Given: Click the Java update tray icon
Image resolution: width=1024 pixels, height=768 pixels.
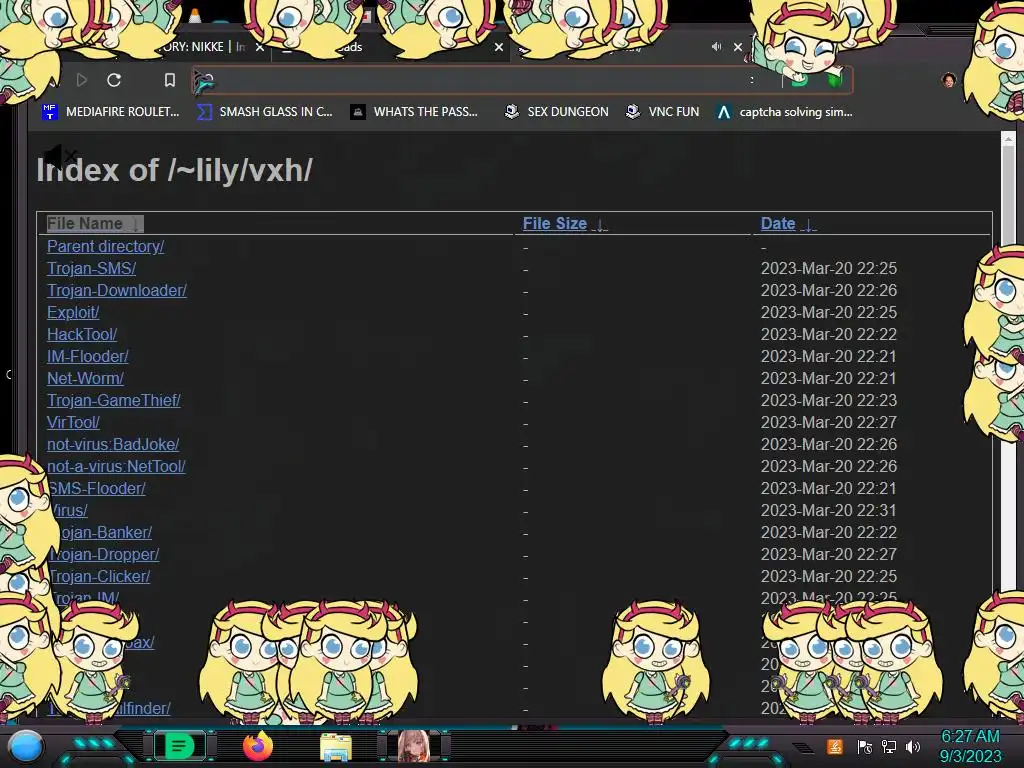Looking at the screenshot, I should (835, 746).
